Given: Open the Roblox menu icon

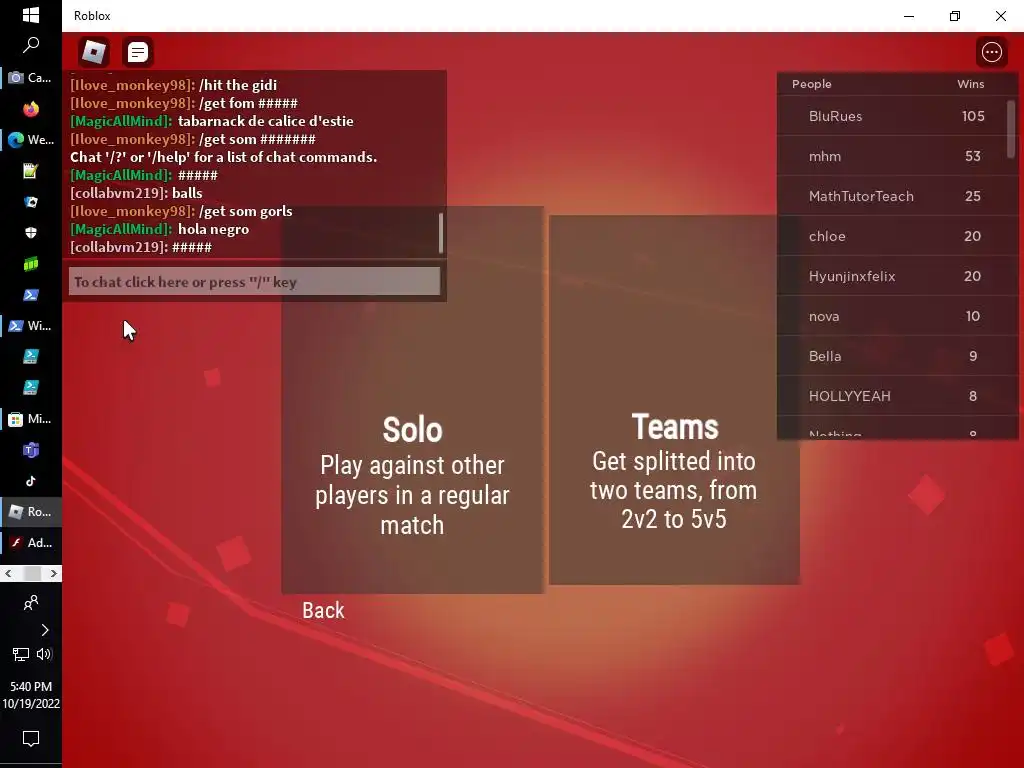Looking at the screenshot, I should tap(94, 52).
